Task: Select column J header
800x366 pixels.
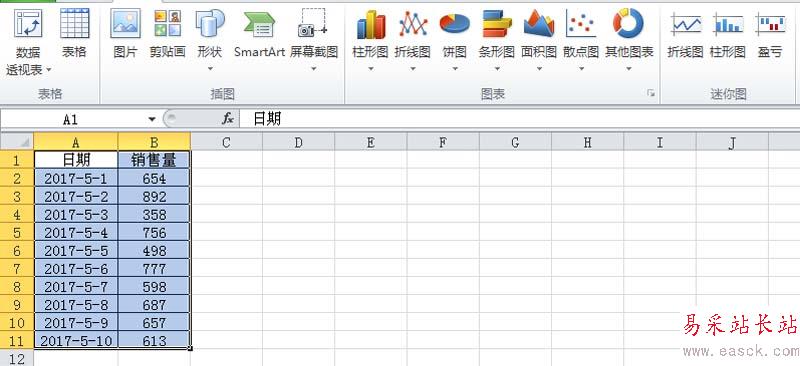Action: pos(732,142)
